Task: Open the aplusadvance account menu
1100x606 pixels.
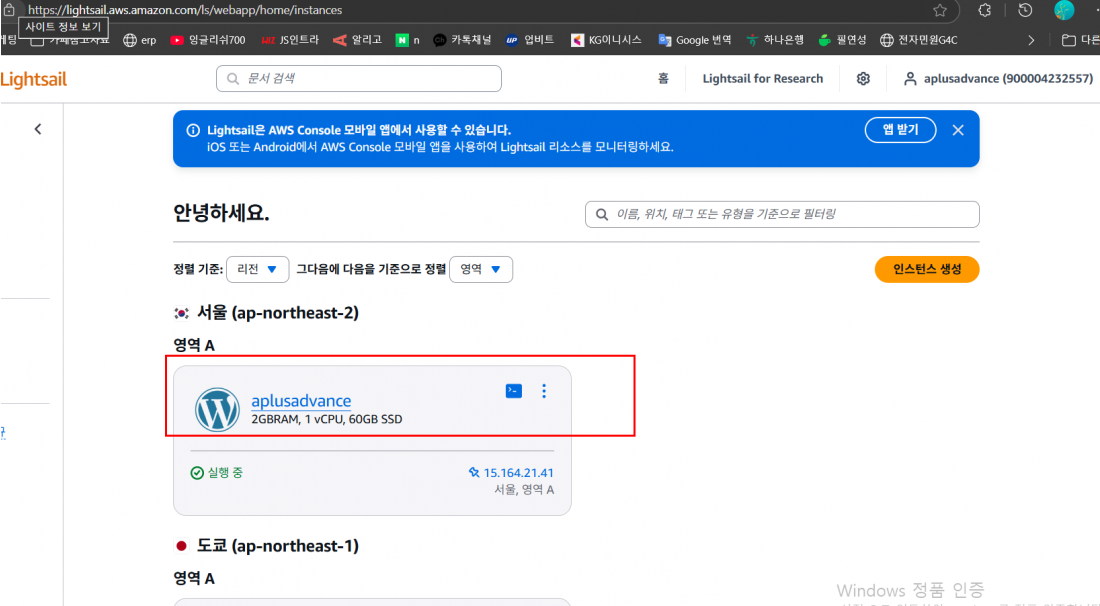Action: (998, 79)
